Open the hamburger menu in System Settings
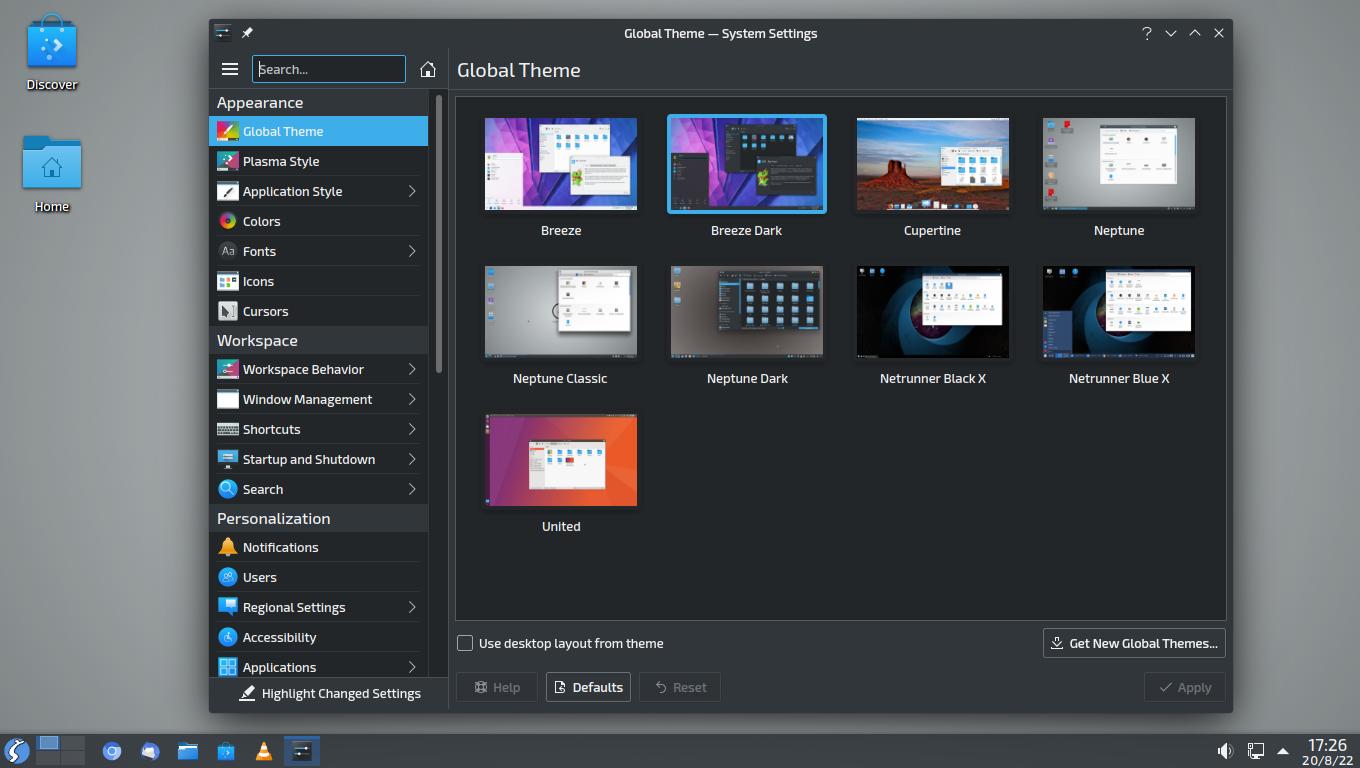The image size is (1360, 768). point(230,69)
